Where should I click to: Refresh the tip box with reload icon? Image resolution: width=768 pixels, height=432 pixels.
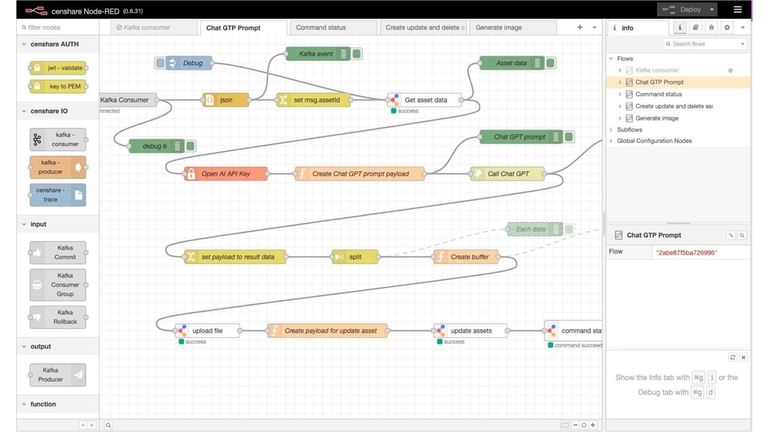click(x=733, y=358)
